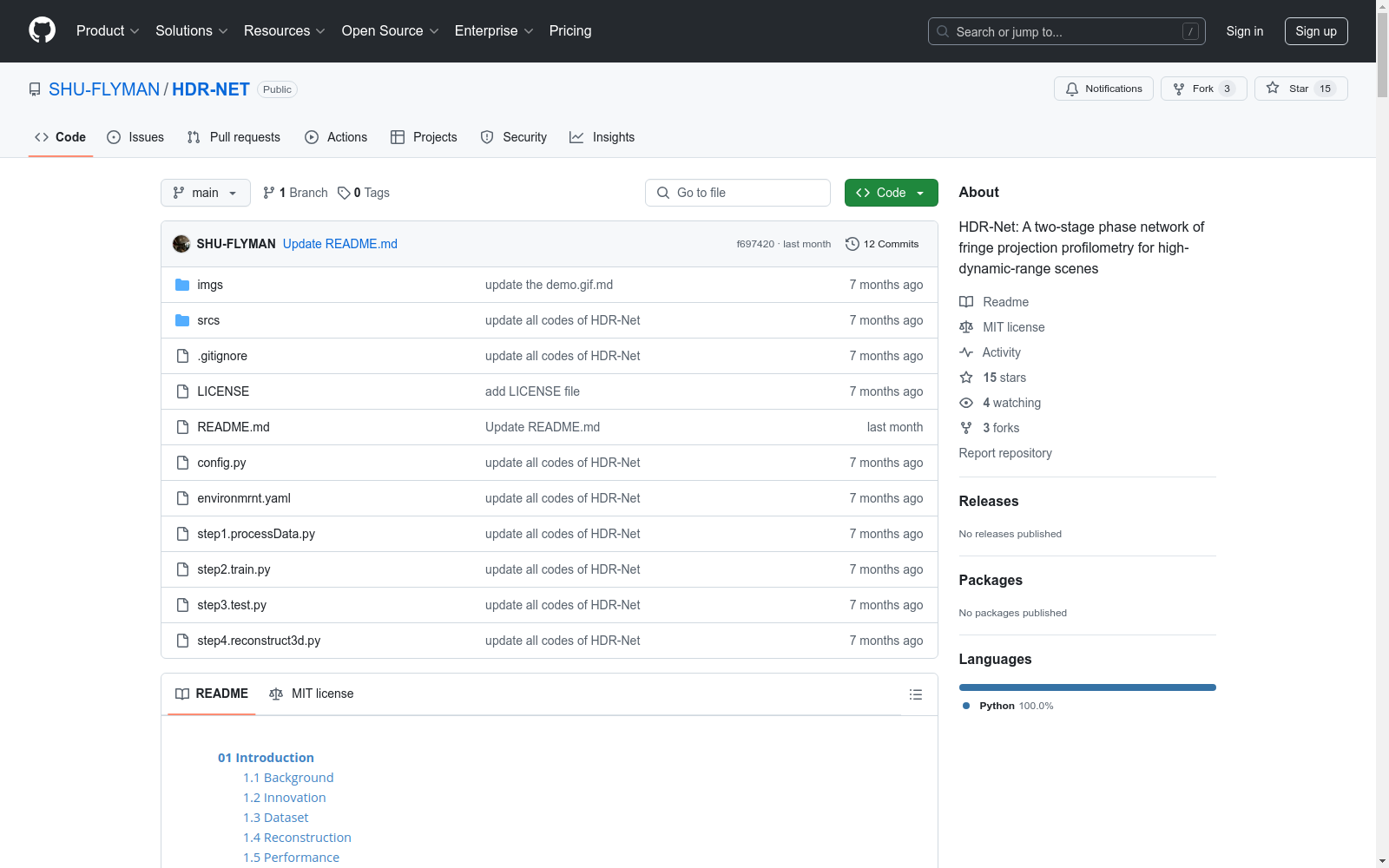This screenshot has width=1389, height=868.
Task: Switch to the Pull requests tab
Action: coord(234,137)
